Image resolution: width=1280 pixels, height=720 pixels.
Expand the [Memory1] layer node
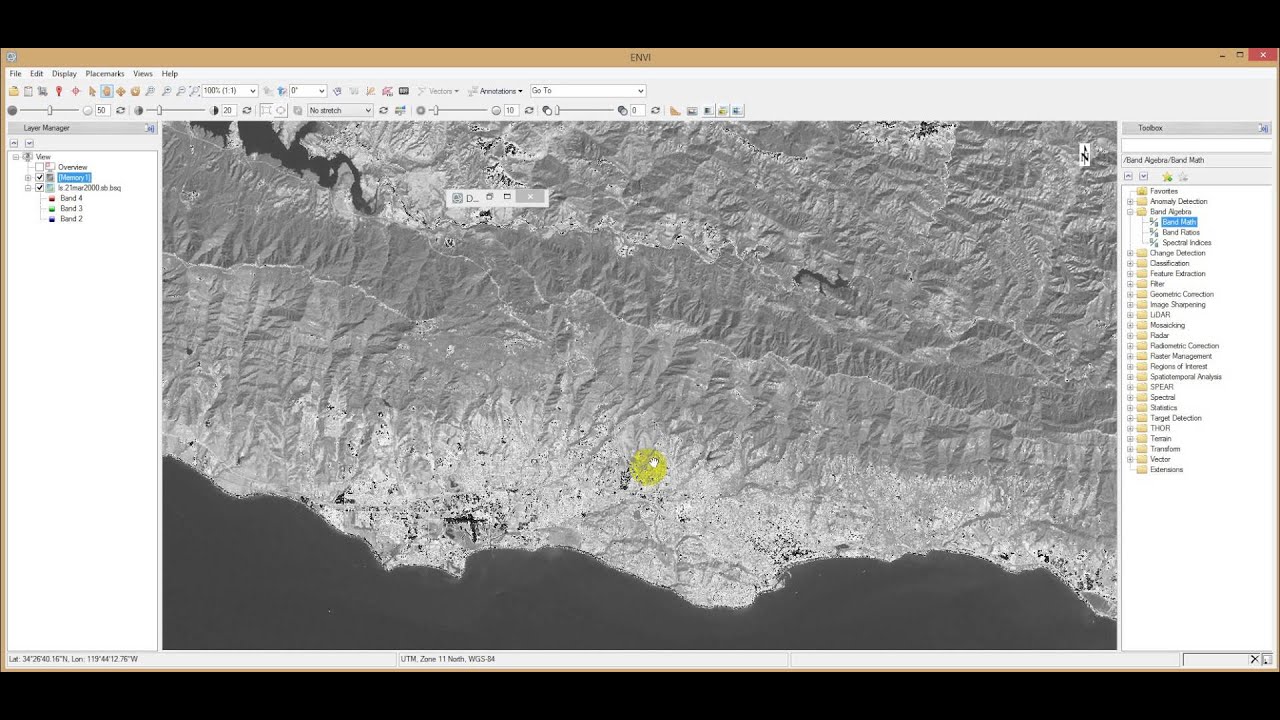(x=28, y=177)
